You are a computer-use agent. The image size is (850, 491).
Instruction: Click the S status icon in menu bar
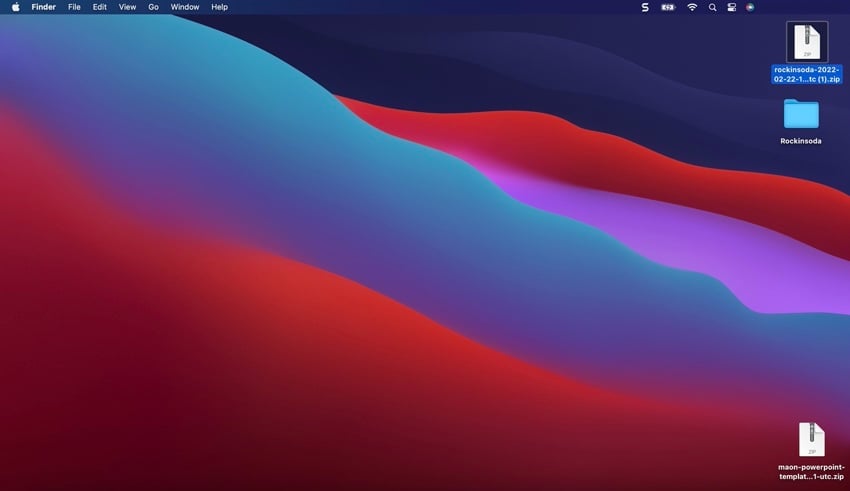click(x=645, y=7)
